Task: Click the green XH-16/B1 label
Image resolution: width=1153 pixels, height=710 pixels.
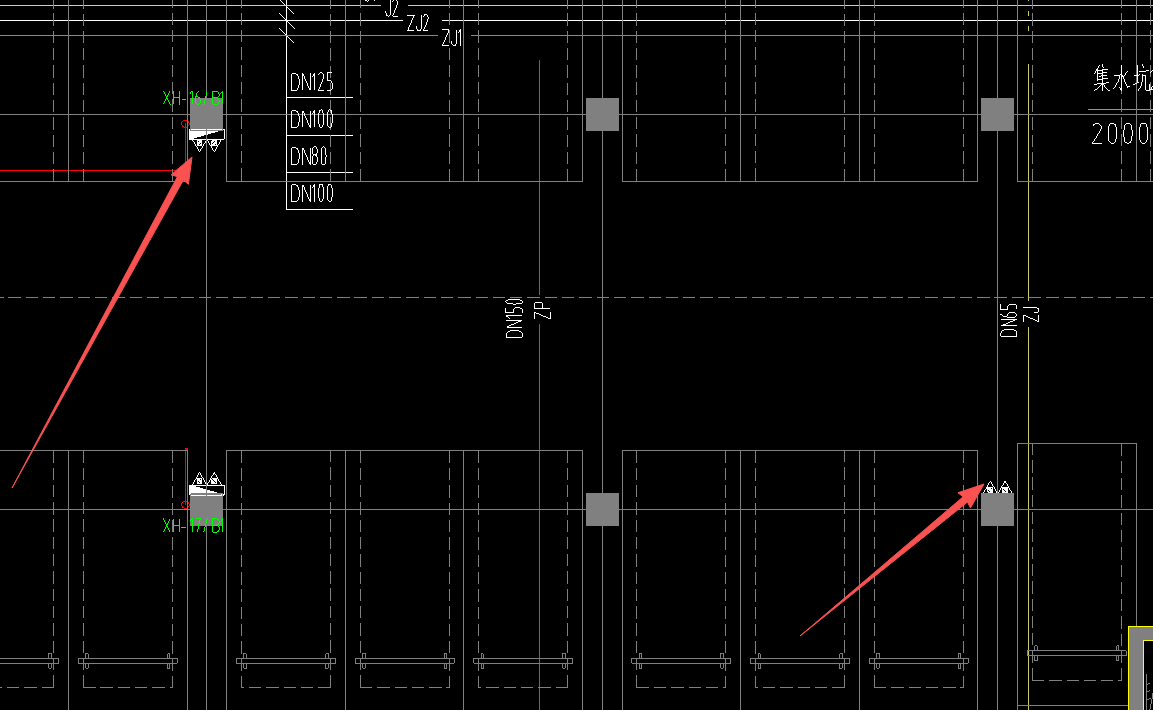Action: tap(193, 98)
